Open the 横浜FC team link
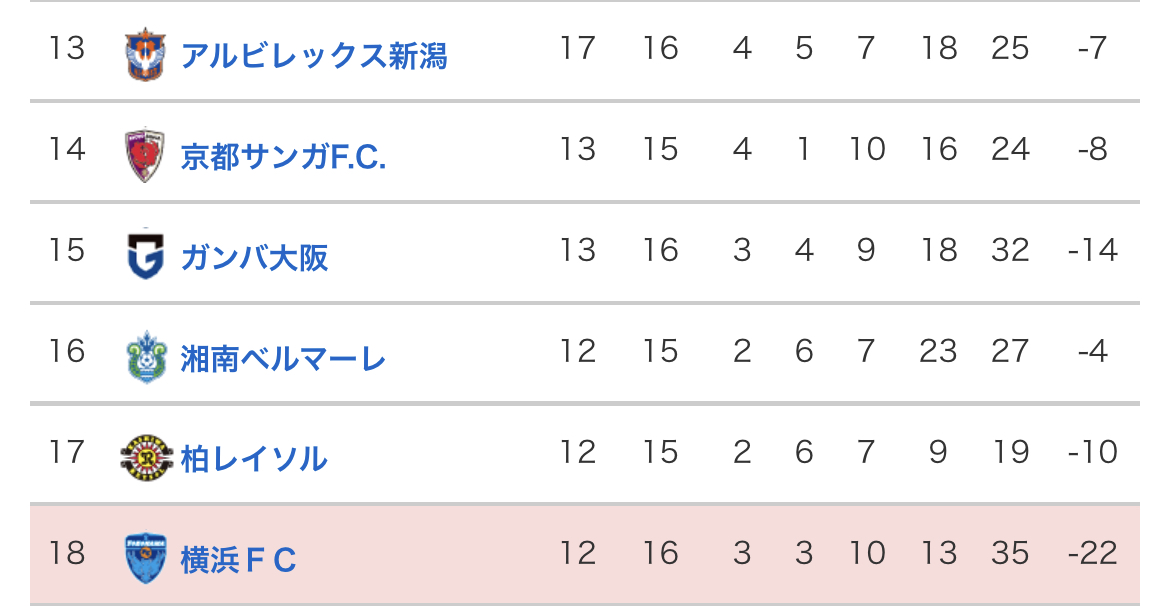Viewport: 1170px width, 613px height. 239,560
